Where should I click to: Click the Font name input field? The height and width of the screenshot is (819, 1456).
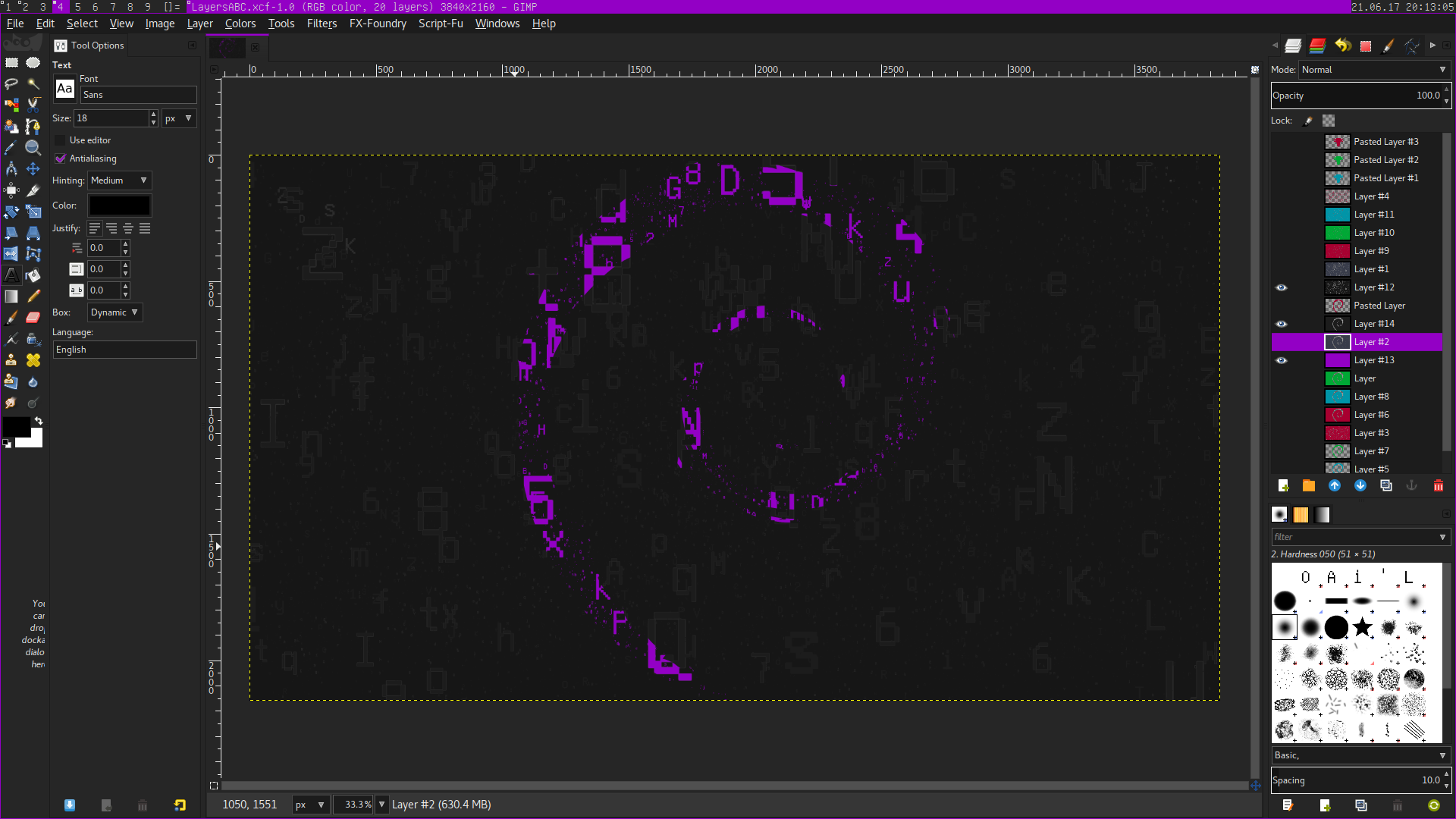pos(138,95)
